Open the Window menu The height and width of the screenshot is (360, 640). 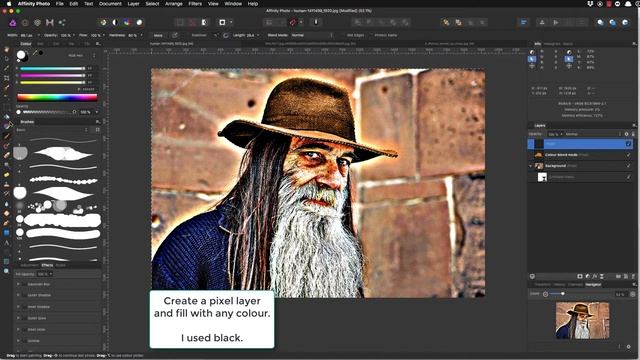(x=233, y=4)
